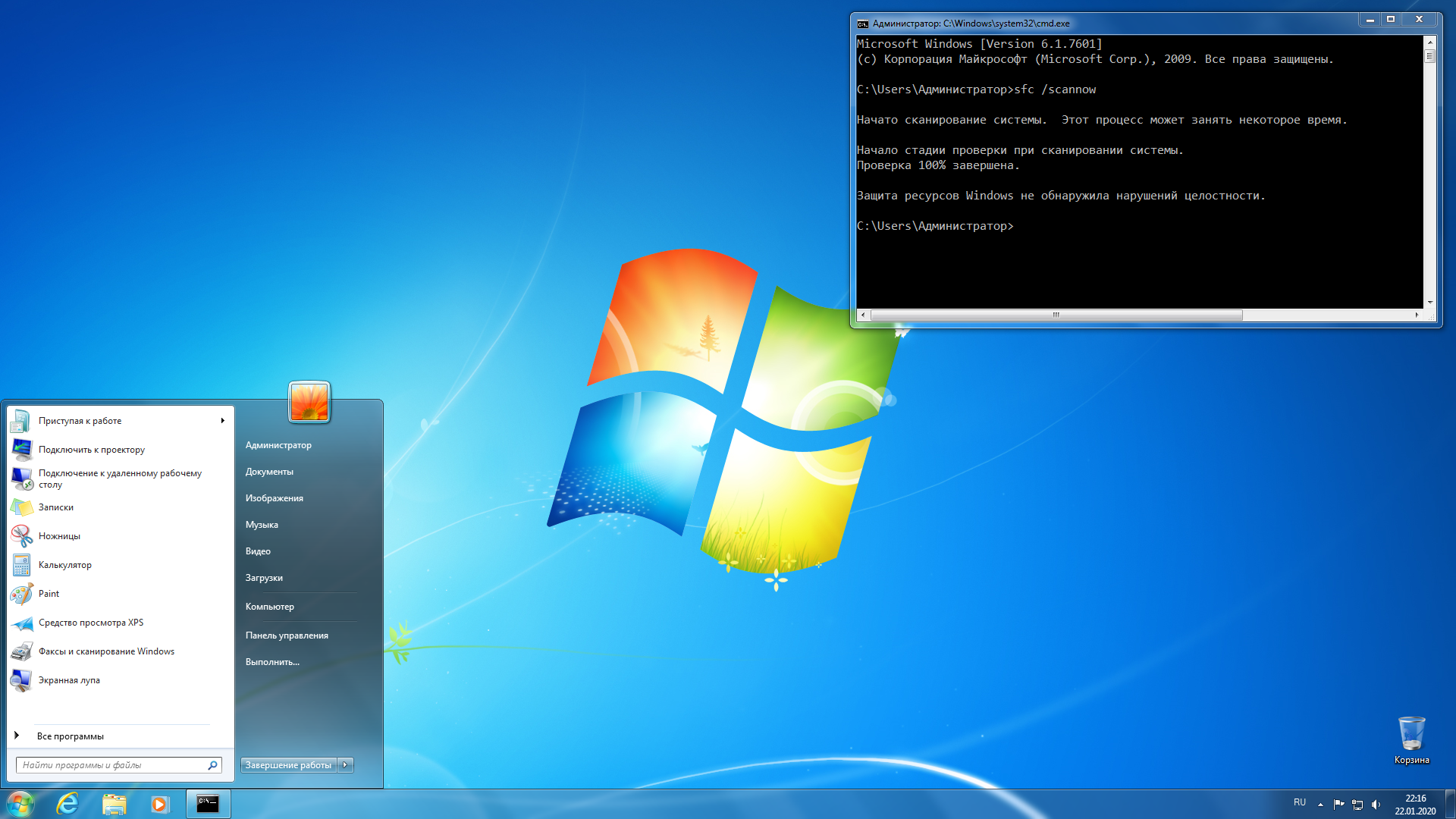Show hidden tray icons arrow
Image resolution: width=1456 pixels, height=819 pixels.
tap(1320, 805)
